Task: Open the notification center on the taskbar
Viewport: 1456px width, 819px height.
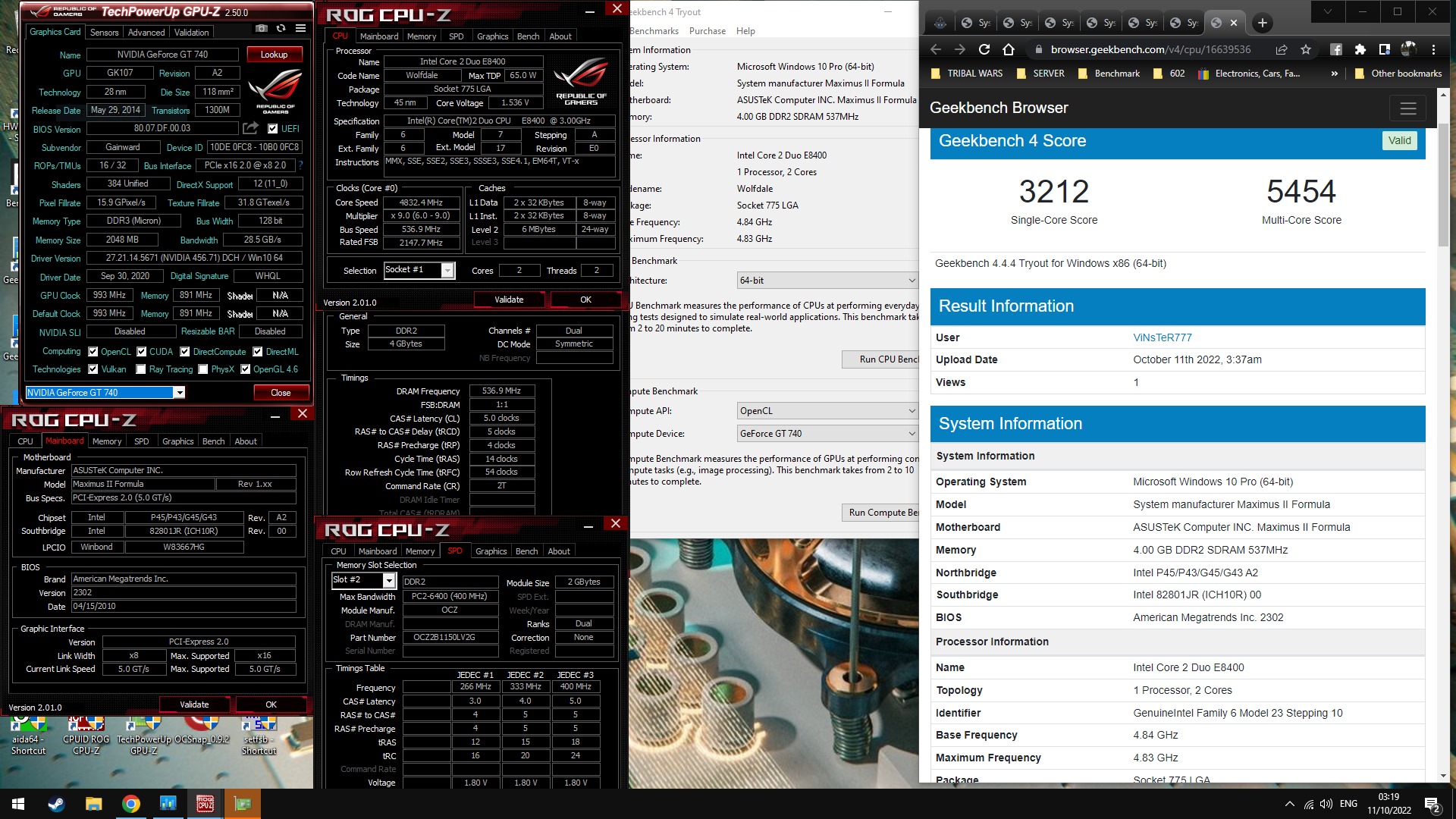Action: point(1432,804)
